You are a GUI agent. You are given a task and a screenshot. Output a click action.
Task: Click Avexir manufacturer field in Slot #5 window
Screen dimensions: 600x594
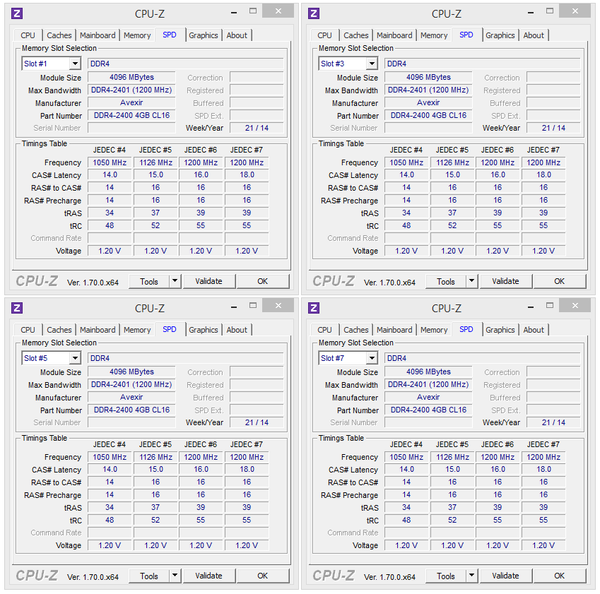[132, 397]
